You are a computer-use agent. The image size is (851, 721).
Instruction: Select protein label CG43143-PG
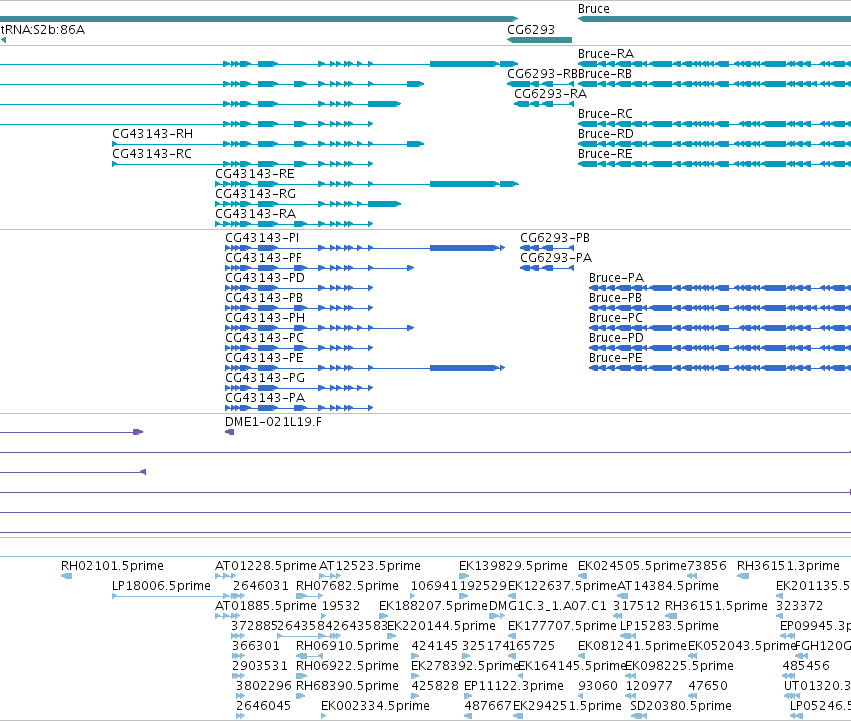265,378
